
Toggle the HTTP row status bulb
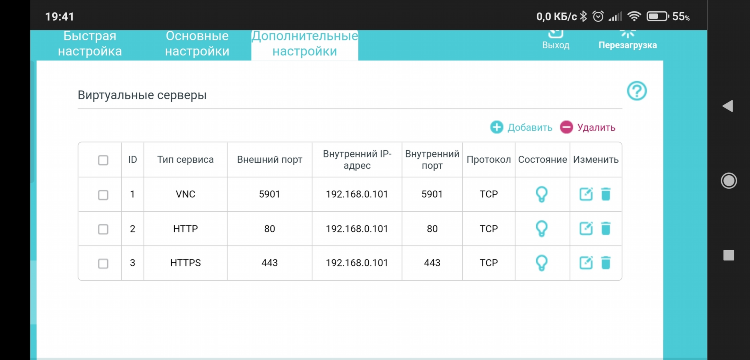click(x=541, y=229)
